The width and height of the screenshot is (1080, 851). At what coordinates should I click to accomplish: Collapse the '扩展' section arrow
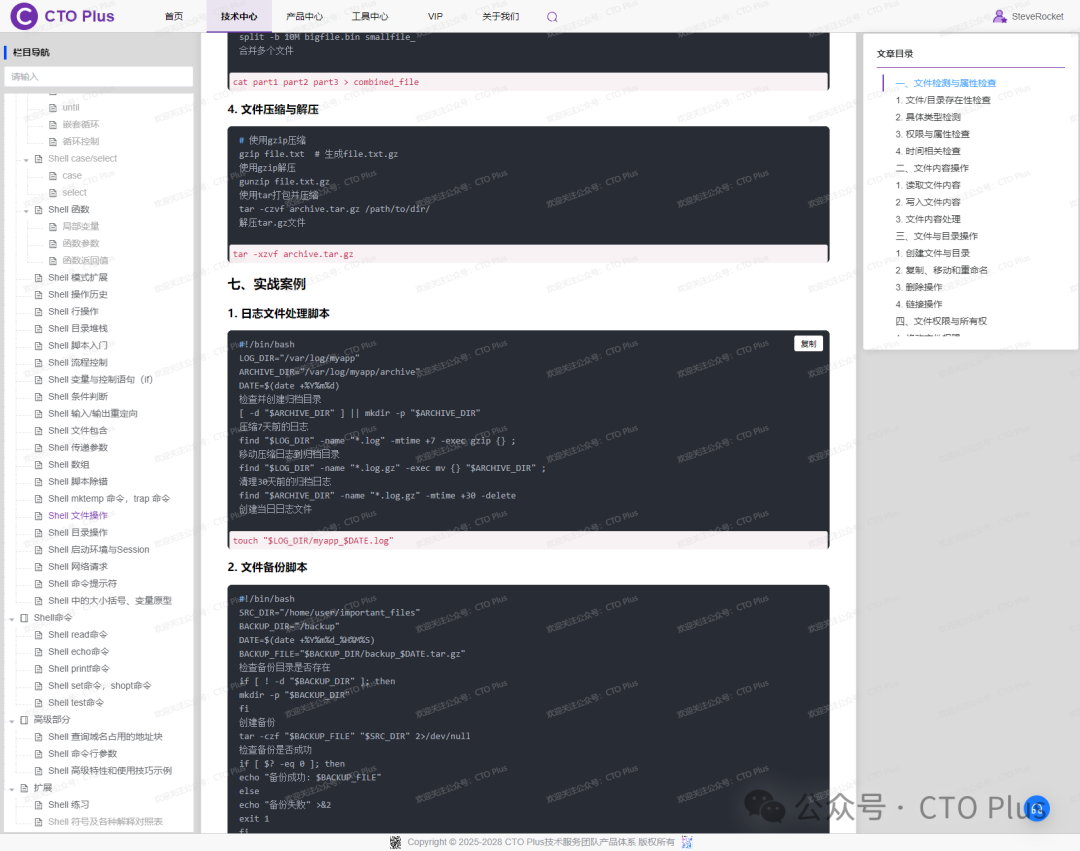(x=12, y=788)
